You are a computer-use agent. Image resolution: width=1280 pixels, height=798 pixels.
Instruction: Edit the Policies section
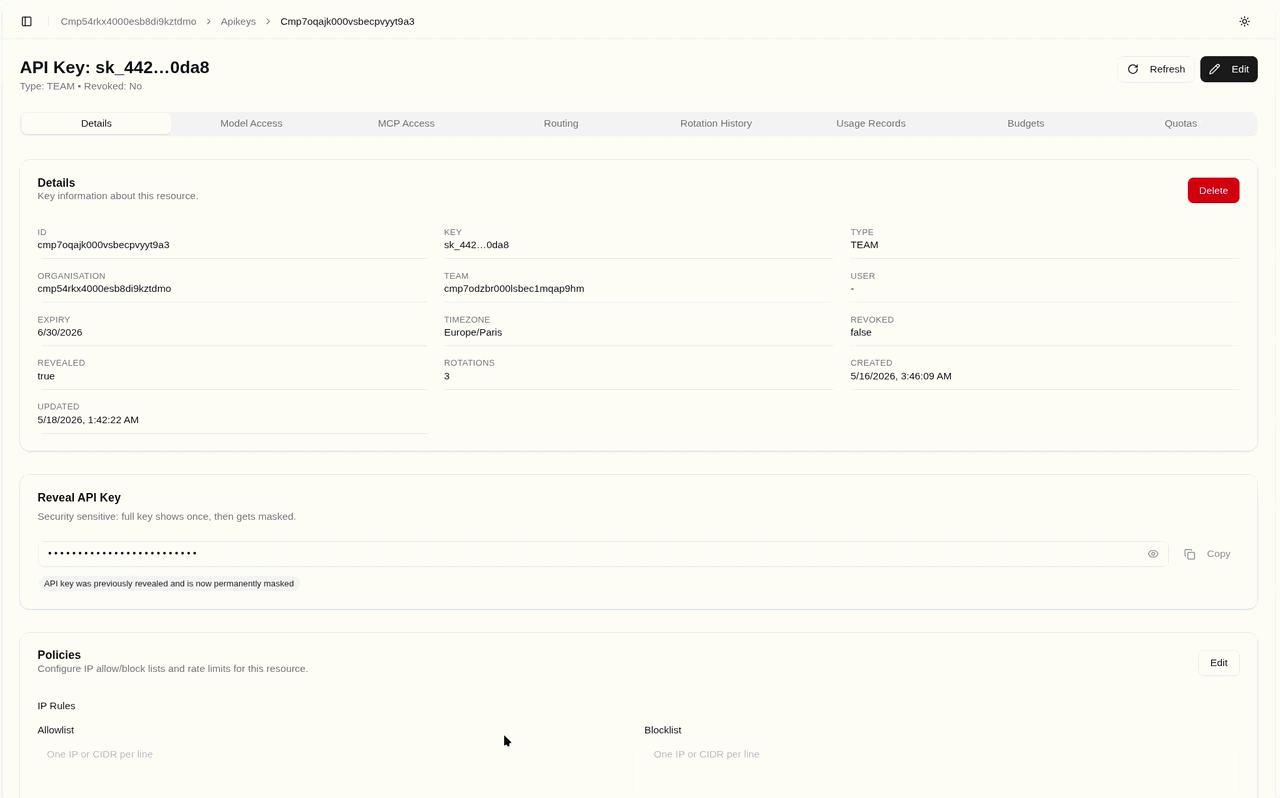click(1218, 663)
